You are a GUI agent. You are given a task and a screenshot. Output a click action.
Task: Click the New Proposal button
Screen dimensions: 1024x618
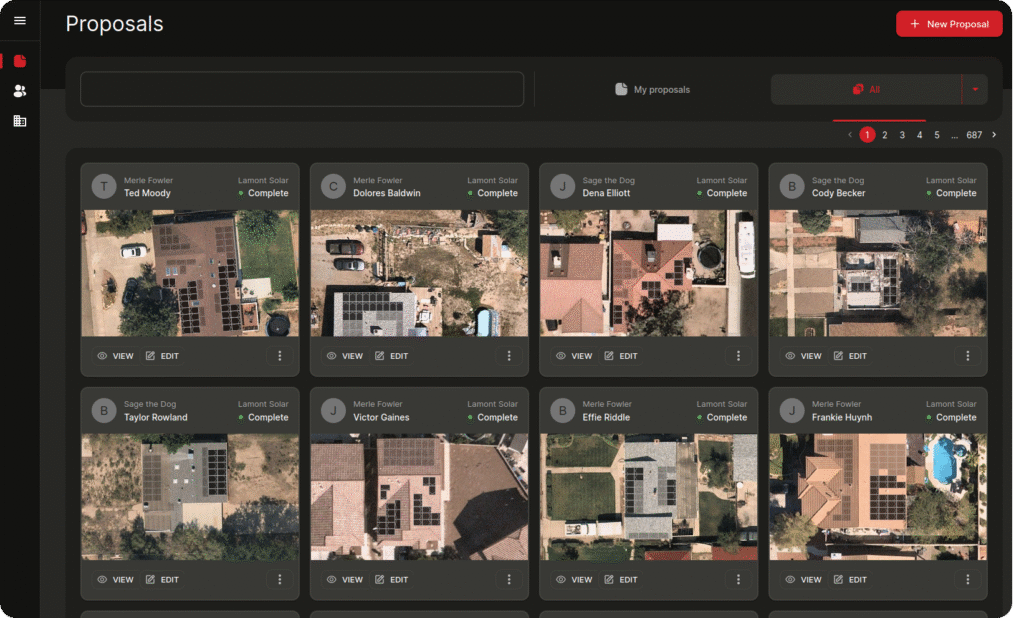pos(949,24)
